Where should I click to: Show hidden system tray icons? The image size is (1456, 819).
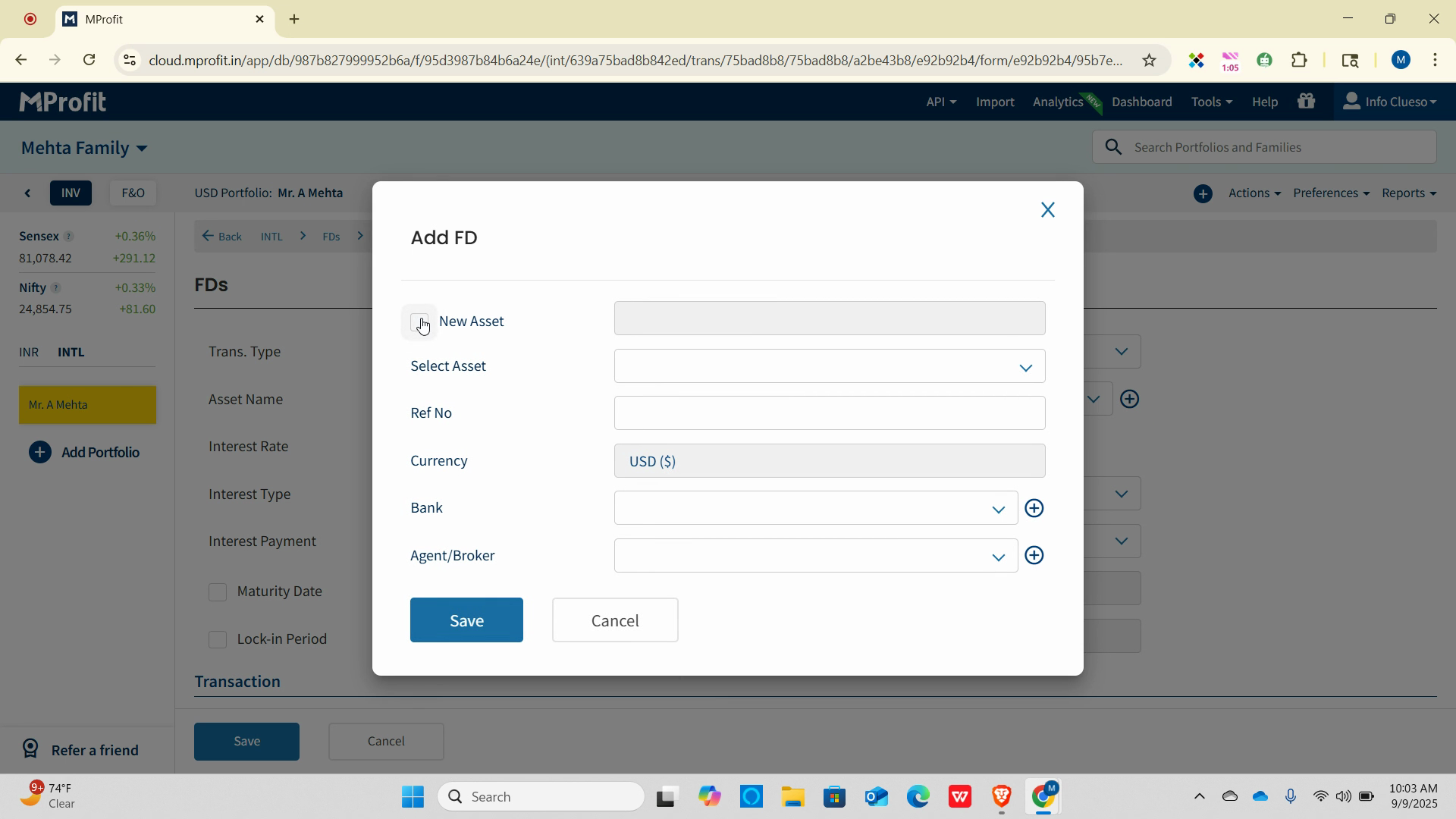pyautogui.click(x=1199, y=797)
